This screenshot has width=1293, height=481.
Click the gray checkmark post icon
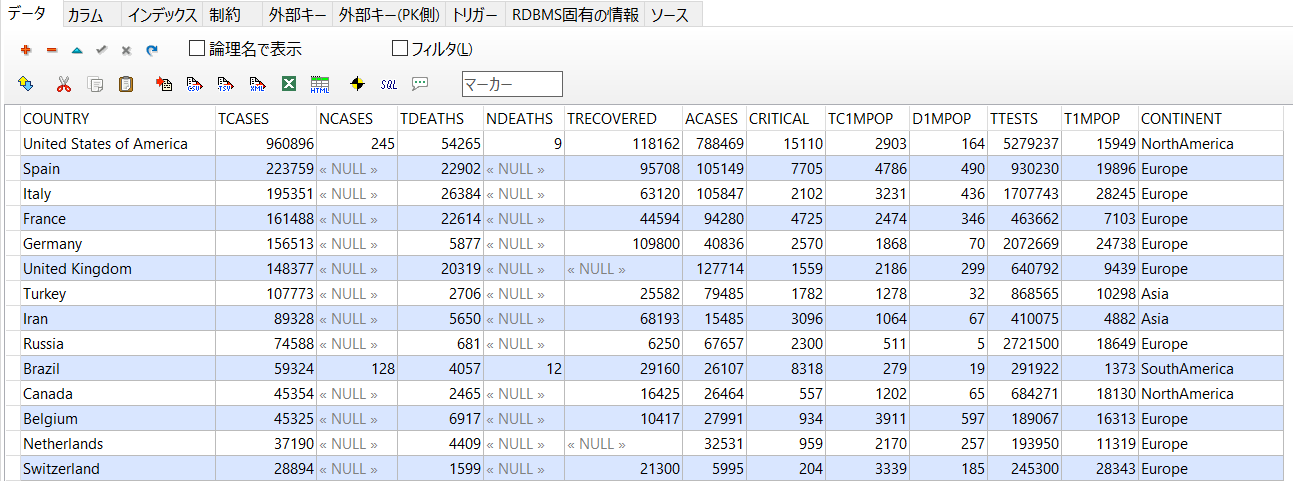101,49
